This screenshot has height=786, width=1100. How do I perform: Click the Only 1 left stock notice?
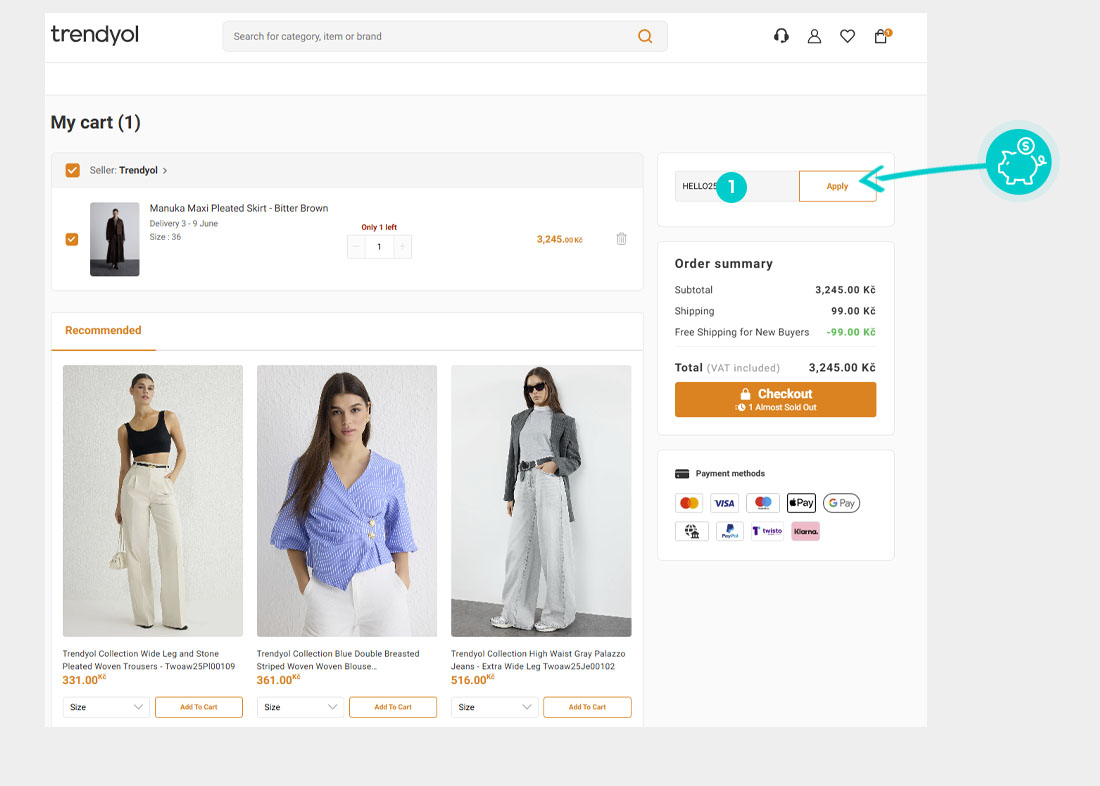pos(379,227)
